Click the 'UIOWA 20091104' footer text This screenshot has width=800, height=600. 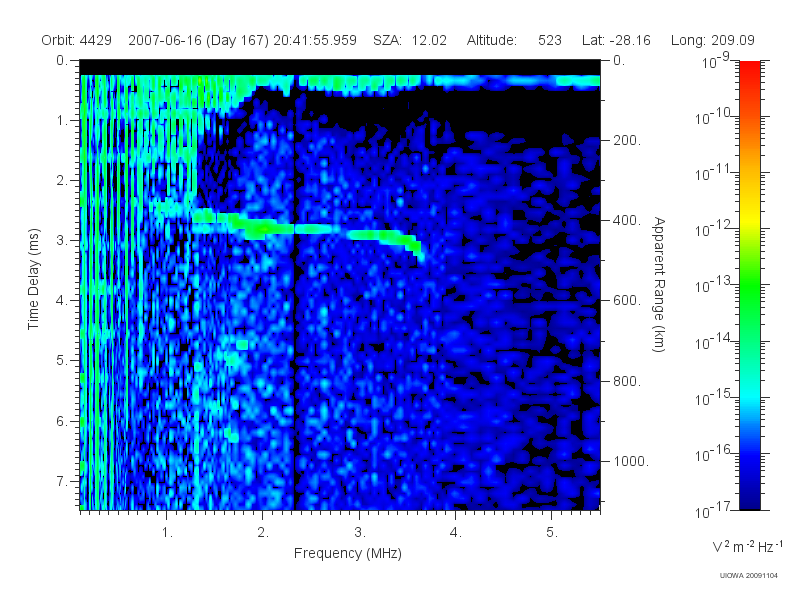(748, 576)
